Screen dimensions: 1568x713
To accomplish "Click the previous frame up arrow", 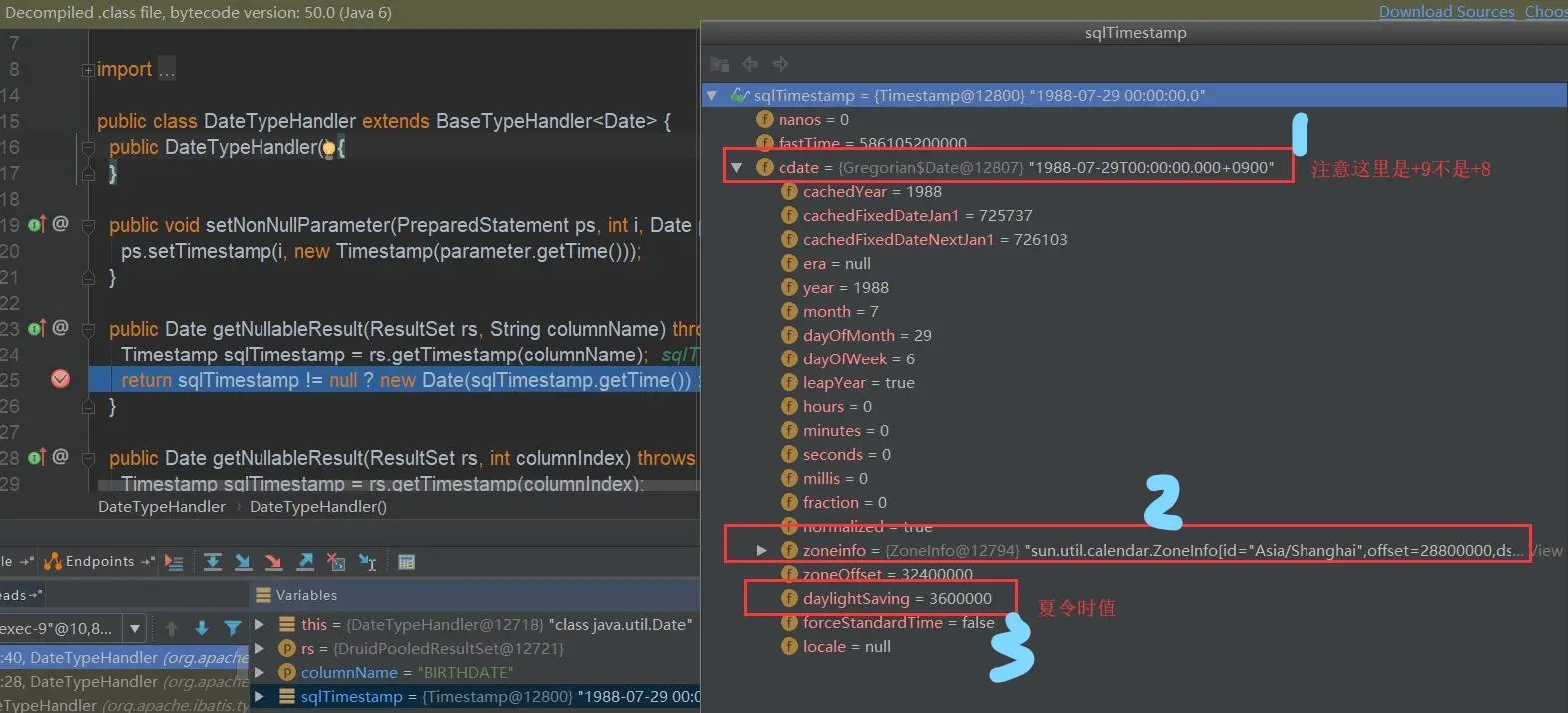I will coord(171,628).
